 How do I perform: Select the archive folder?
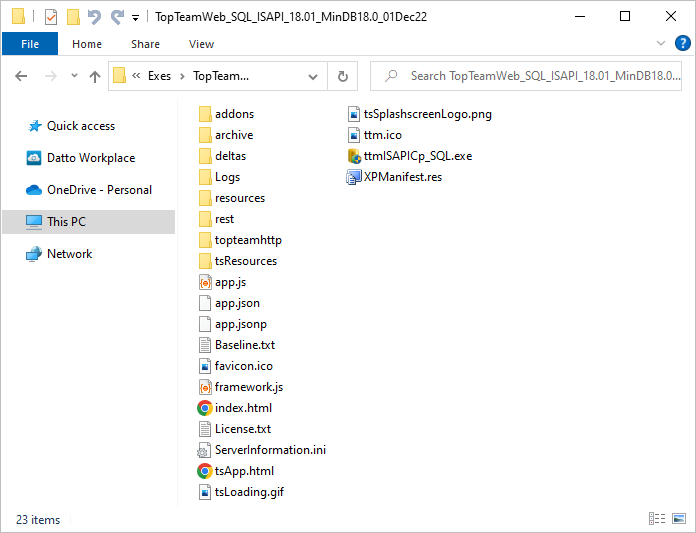[226, 135]
